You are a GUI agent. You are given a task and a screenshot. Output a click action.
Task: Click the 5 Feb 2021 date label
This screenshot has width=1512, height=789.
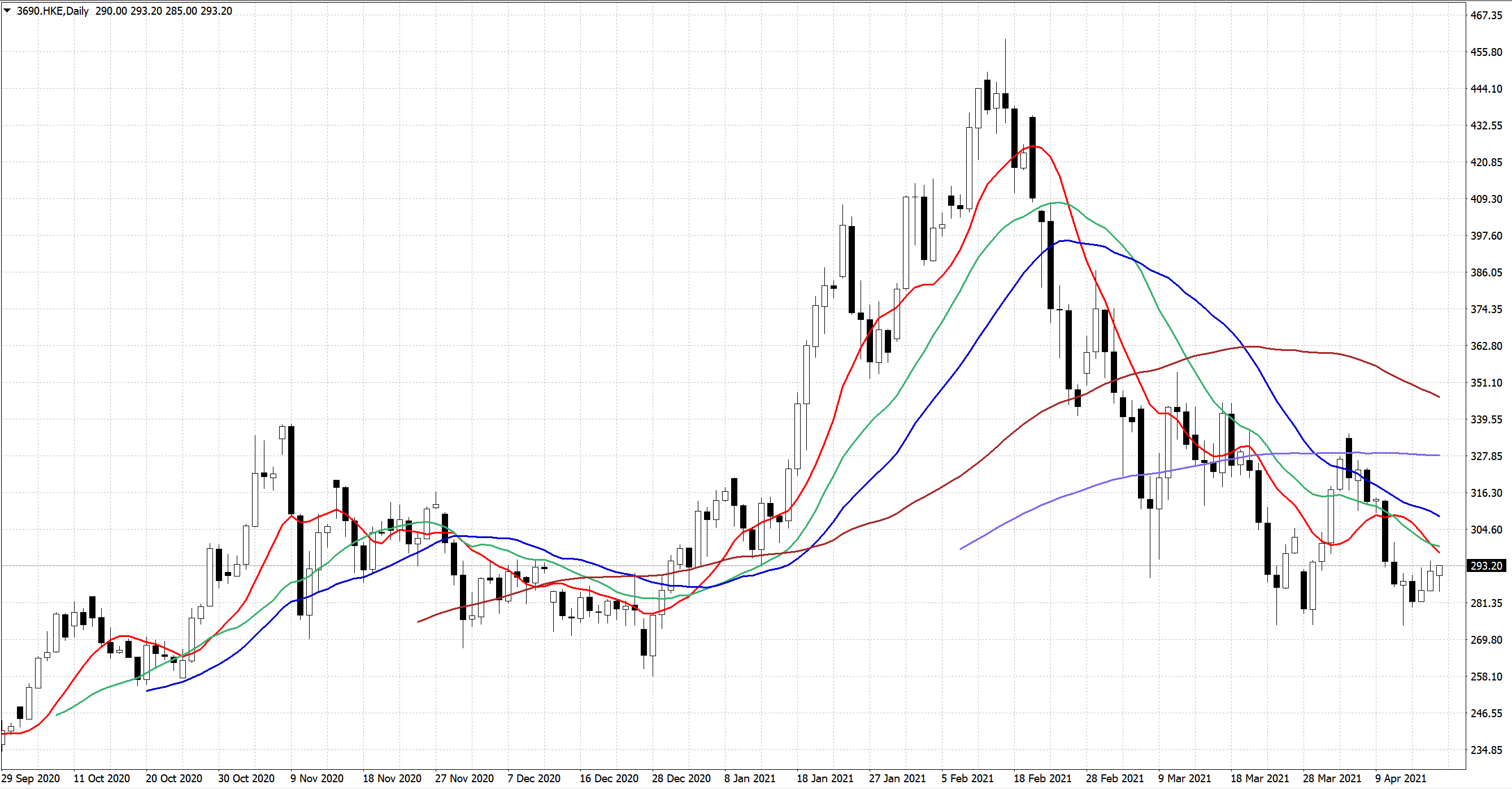click(x=967, y=778)
